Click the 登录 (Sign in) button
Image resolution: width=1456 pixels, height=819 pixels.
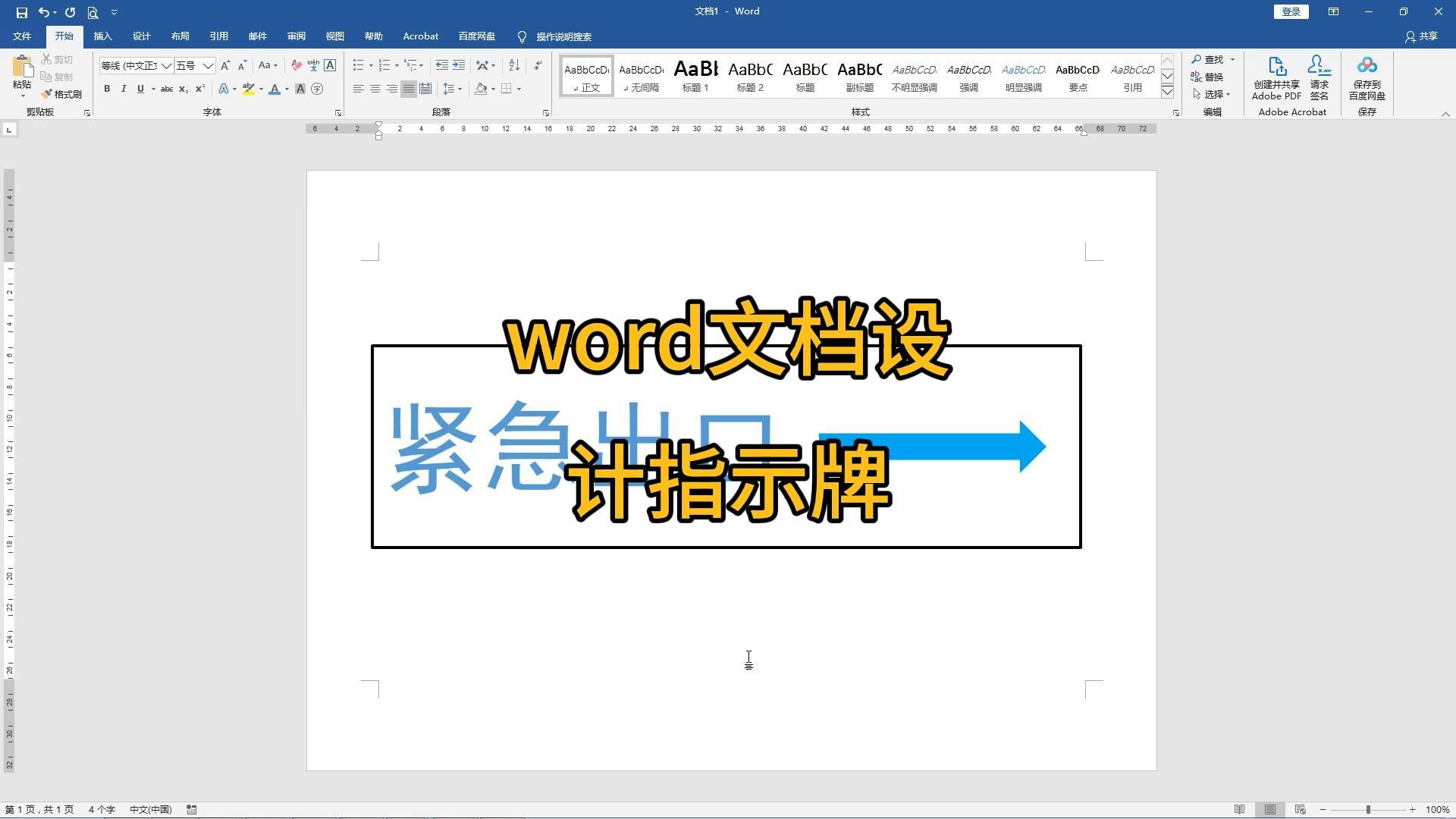[1291, 12]
